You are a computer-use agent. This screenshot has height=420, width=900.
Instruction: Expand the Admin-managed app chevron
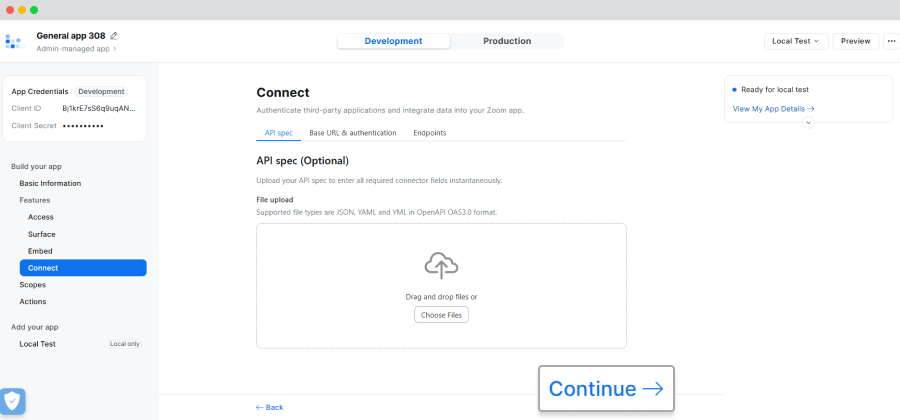[x=114, y=49]
